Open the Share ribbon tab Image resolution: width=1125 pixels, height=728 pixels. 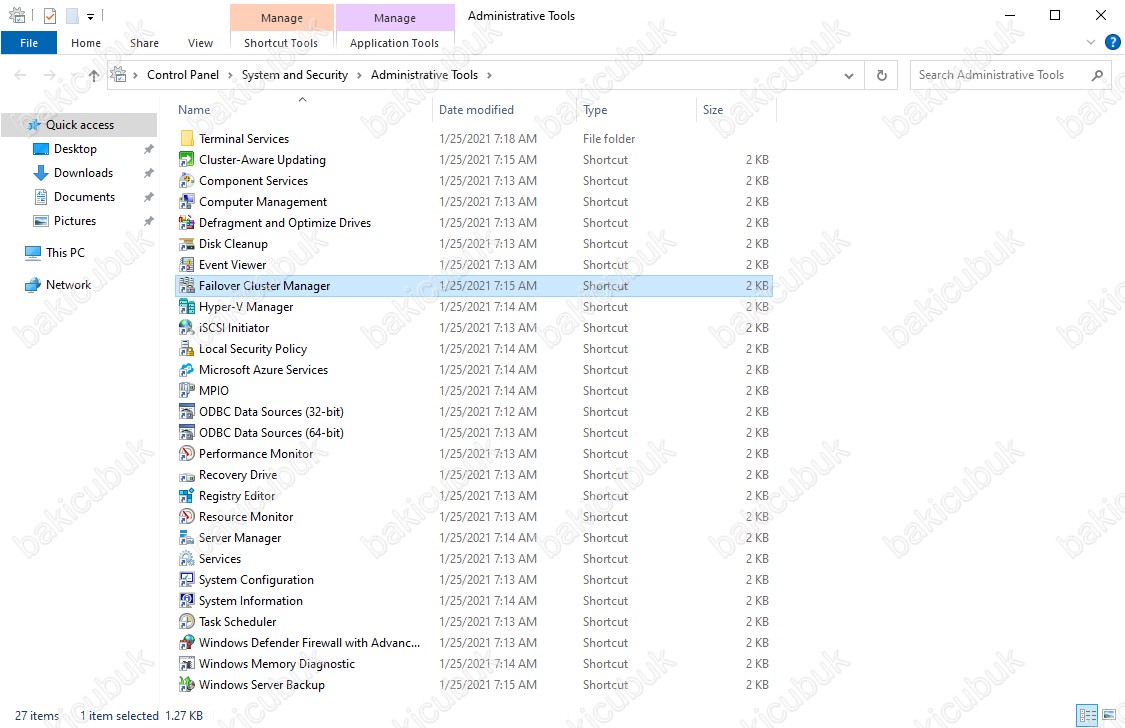point(144,43)
